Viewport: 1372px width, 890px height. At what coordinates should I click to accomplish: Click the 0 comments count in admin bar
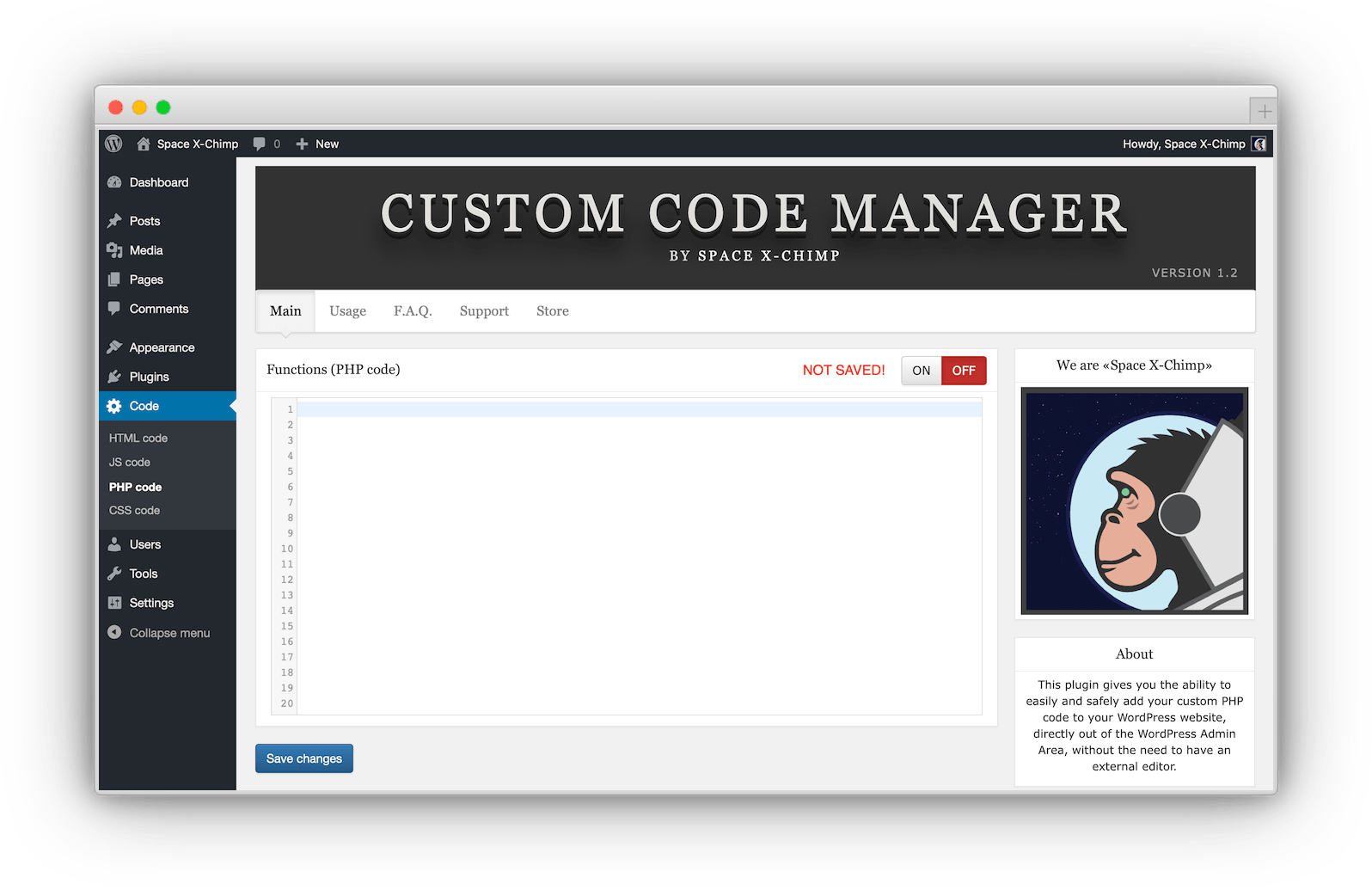click(x=277, y=144)
